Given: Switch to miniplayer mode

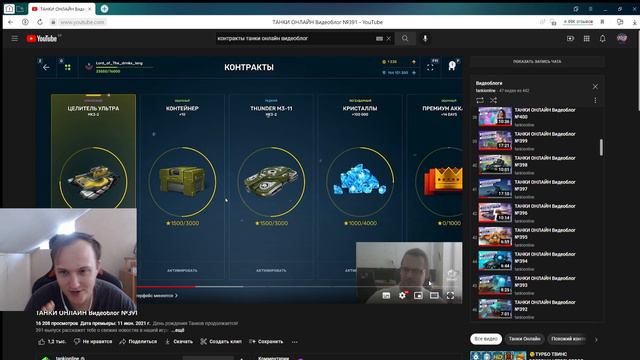Looking at the screenshot, I should [418, 295].
